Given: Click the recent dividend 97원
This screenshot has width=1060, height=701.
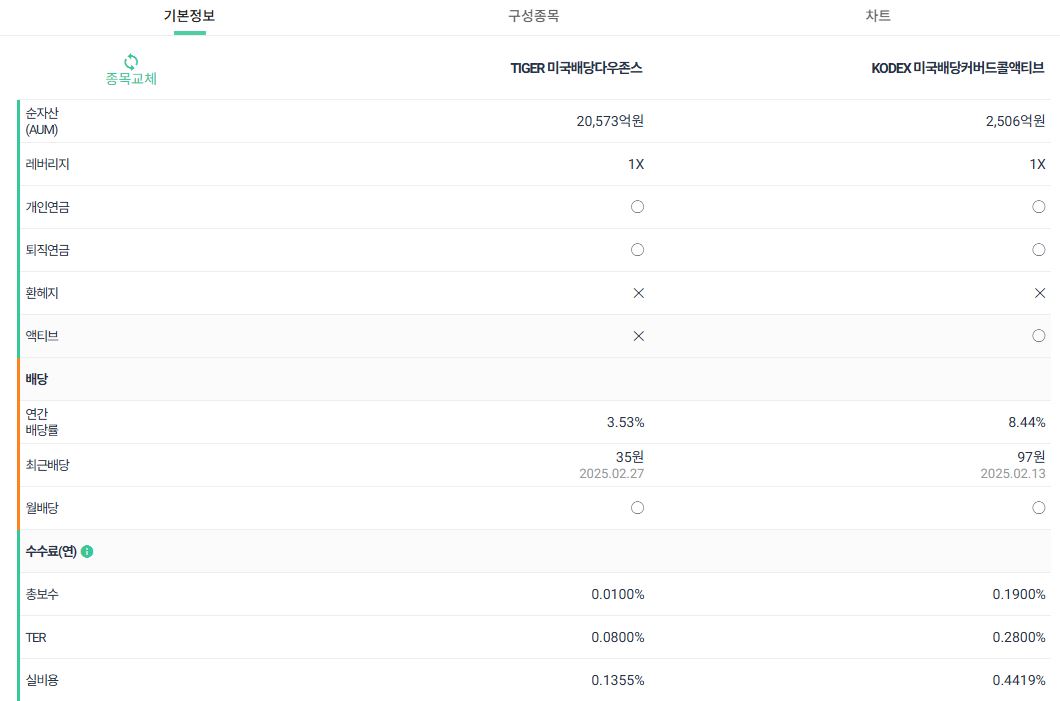Looking at the screenshot, I should click(1031, 457).
